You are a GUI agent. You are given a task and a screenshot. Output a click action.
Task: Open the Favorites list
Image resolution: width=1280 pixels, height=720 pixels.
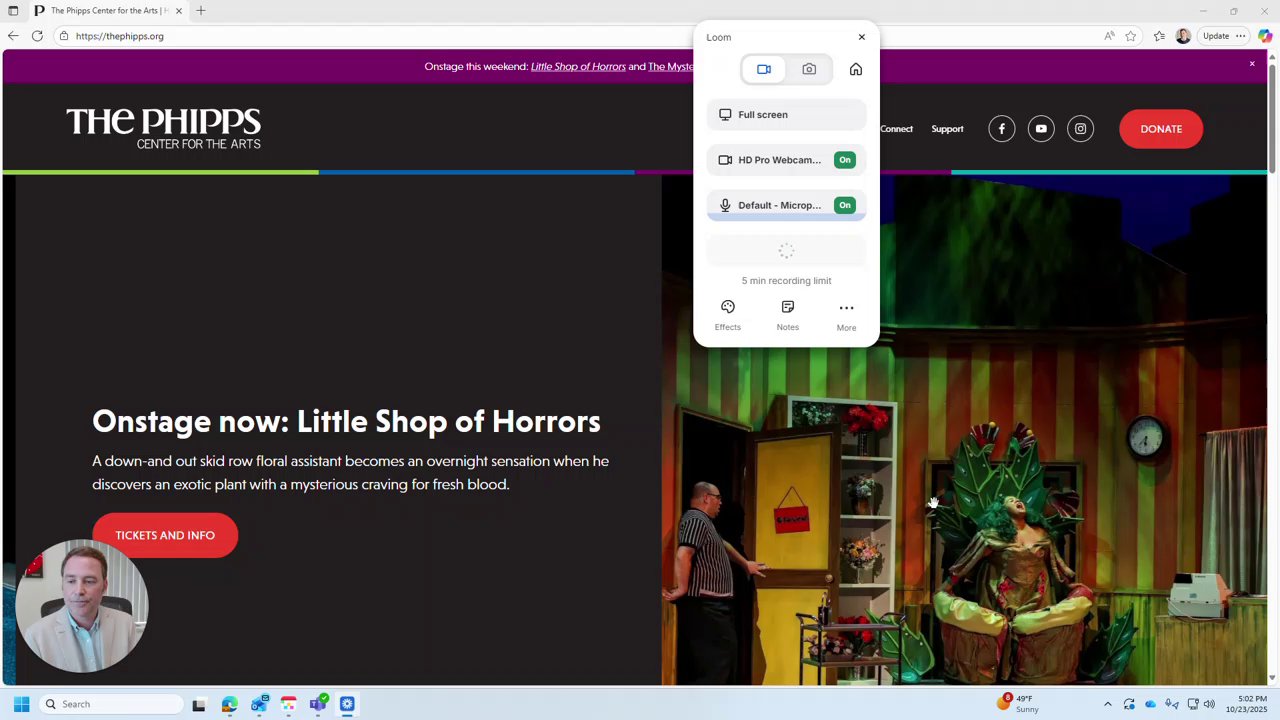pyautogui.click(x=1159, y=36)
